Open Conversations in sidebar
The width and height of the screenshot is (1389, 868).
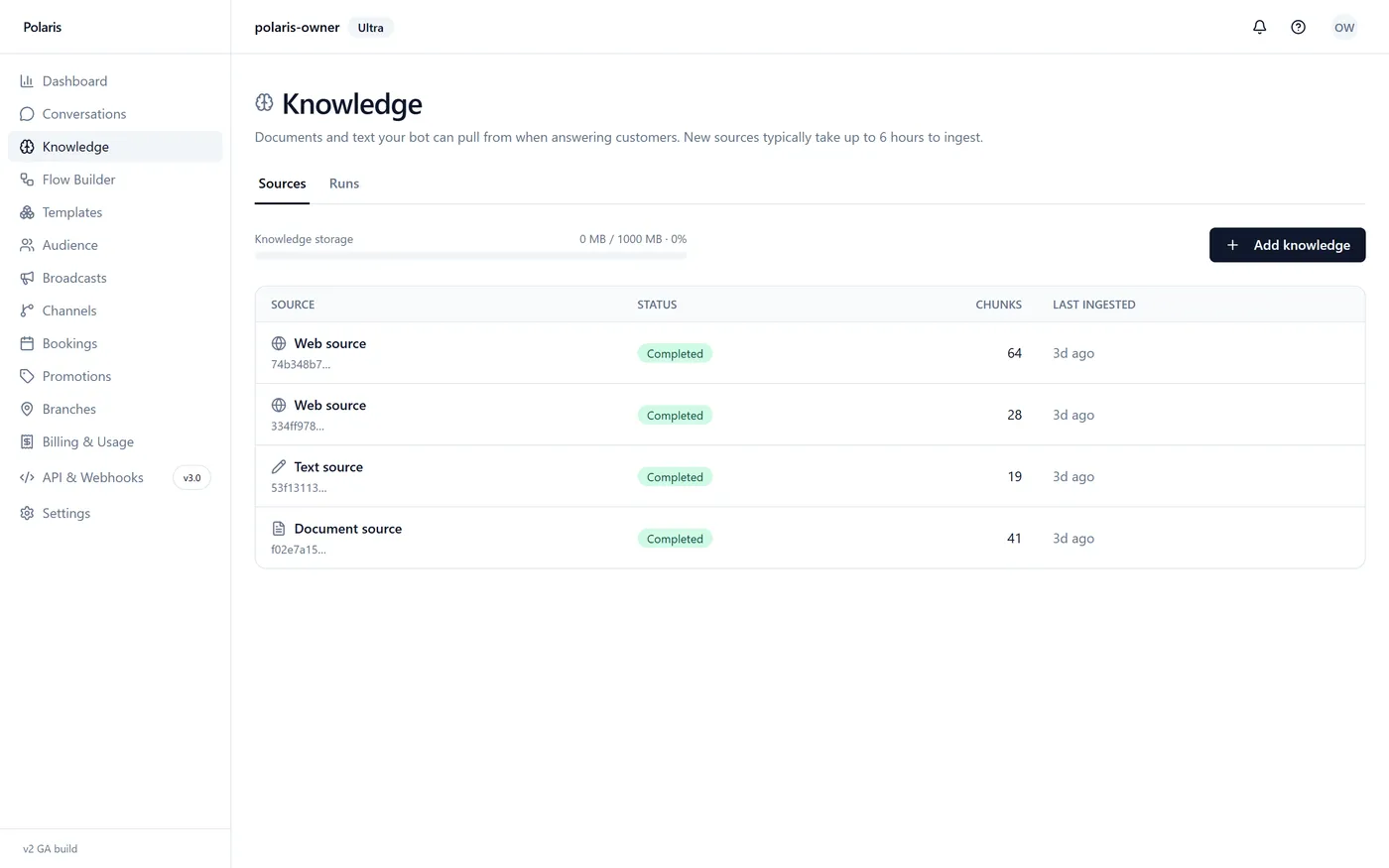click(115, 114)
